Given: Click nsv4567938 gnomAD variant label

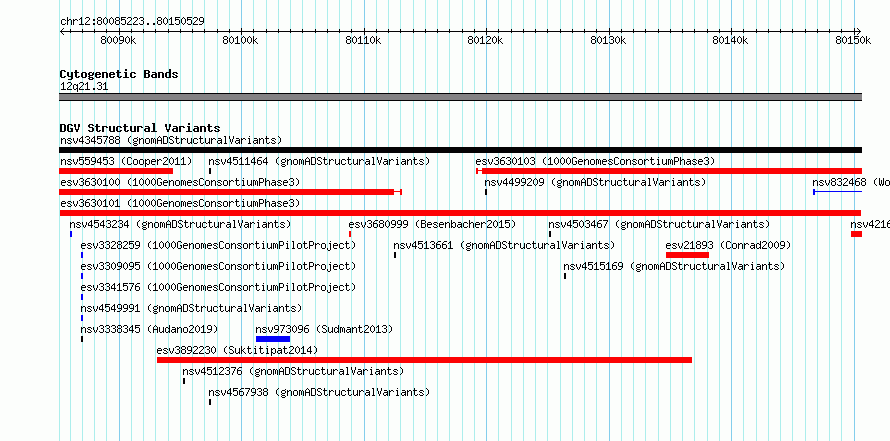Looking at the screenshot, I should 319,392.
